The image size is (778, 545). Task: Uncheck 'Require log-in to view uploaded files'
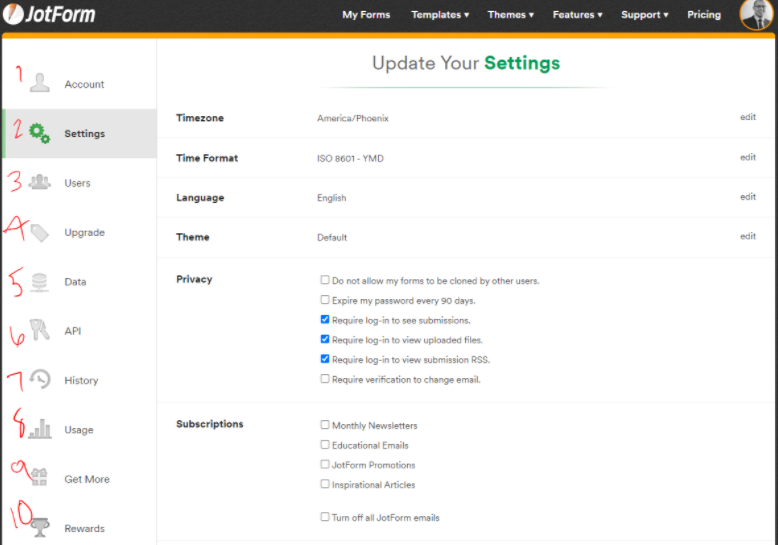(x=325, y=339)
